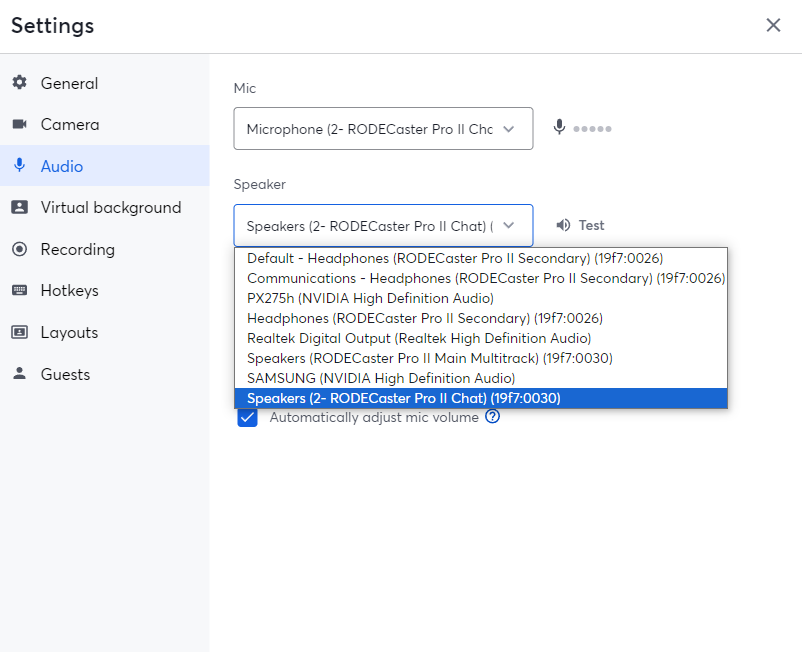Click the Recording circle icon
The image size is (802, 652).
tap(19, 249)
